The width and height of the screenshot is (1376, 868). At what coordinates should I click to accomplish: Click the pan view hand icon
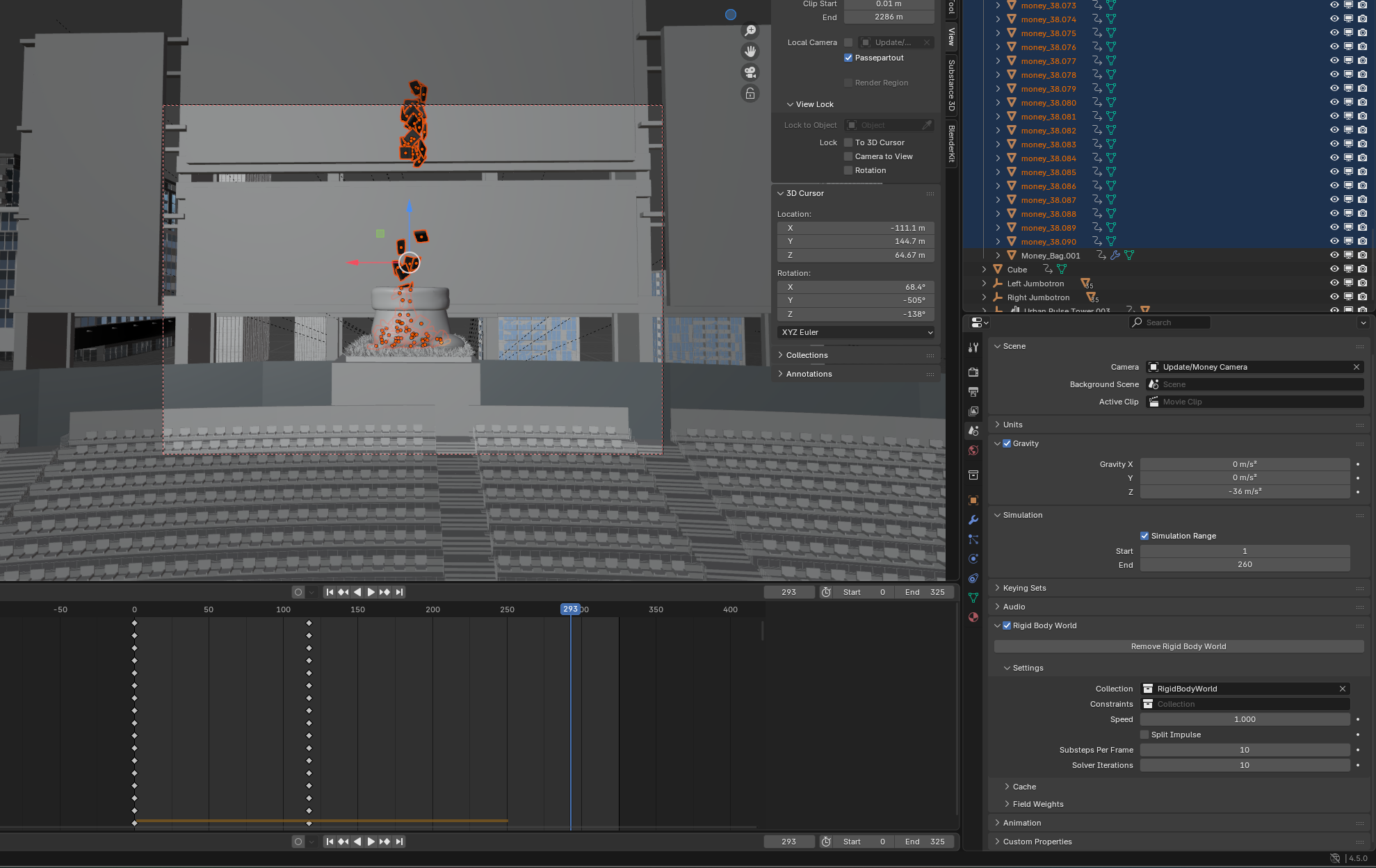click(x=750, y=51)
